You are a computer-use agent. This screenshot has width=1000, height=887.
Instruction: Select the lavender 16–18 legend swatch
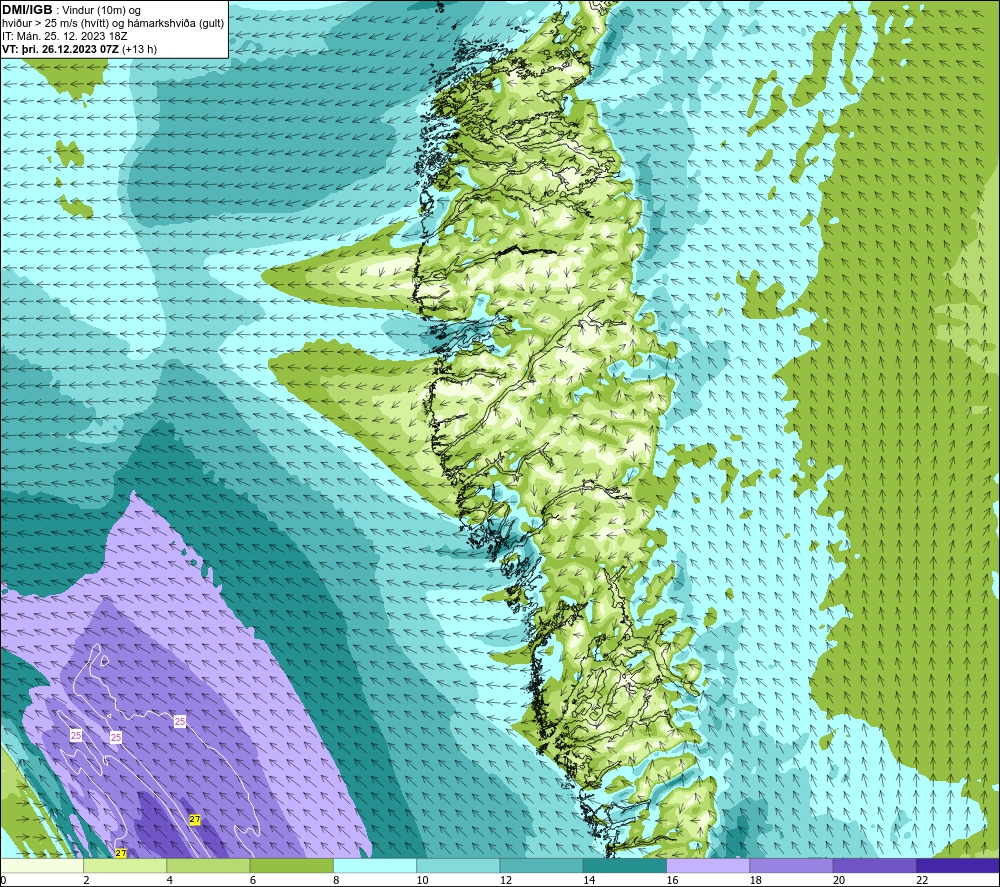tap(708, 865)
